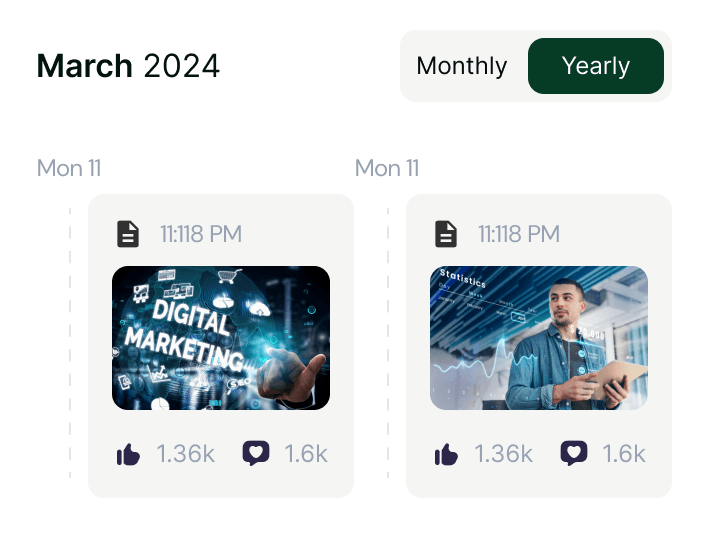This screenshot has height=554, width=708.
Task: Hit the thumbs-up icon on the Statistics post
Action: coord(446,455)
